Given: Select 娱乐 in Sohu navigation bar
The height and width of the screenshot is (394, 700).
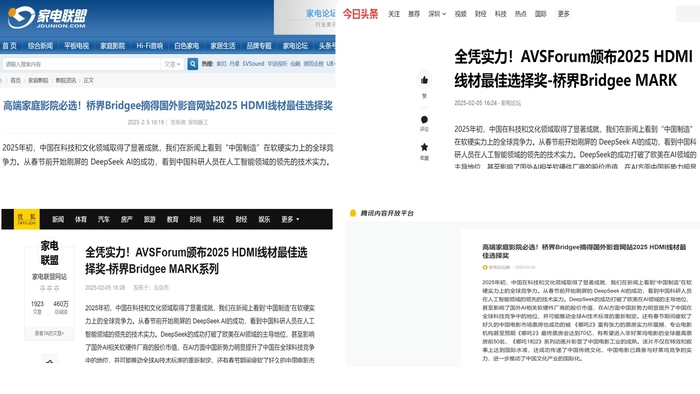Looking at the screenshot, I should pyautogui.click(x=264, y=219).
